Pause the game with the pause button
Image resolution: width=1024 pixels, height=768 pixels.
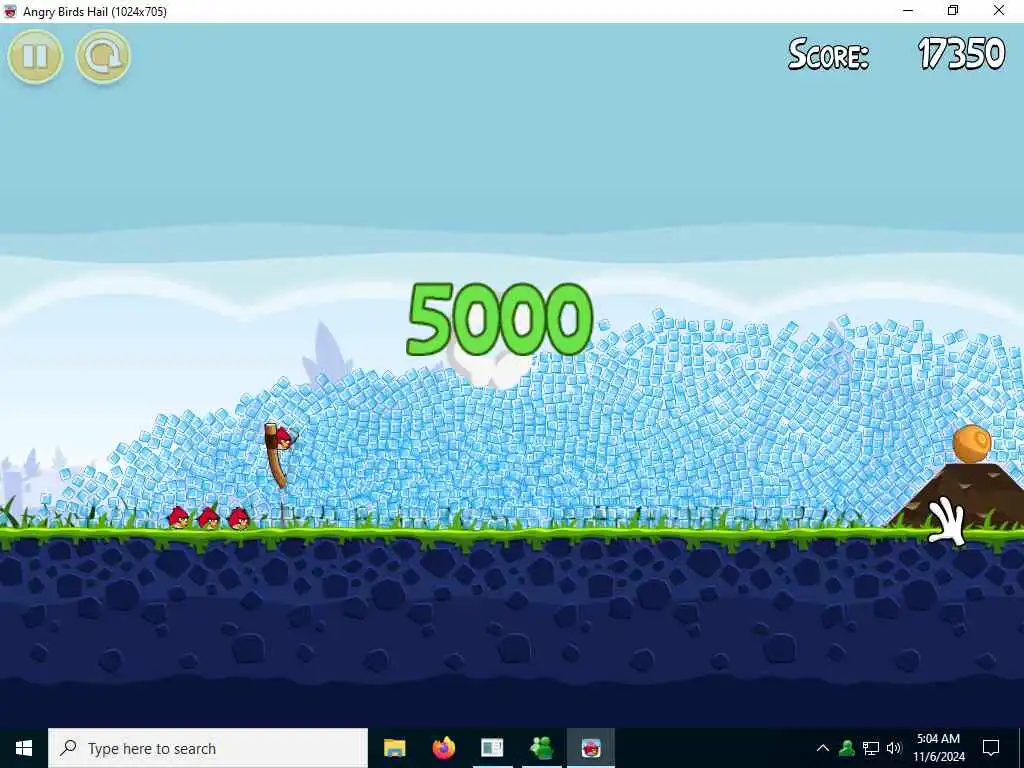coord(35,57)
